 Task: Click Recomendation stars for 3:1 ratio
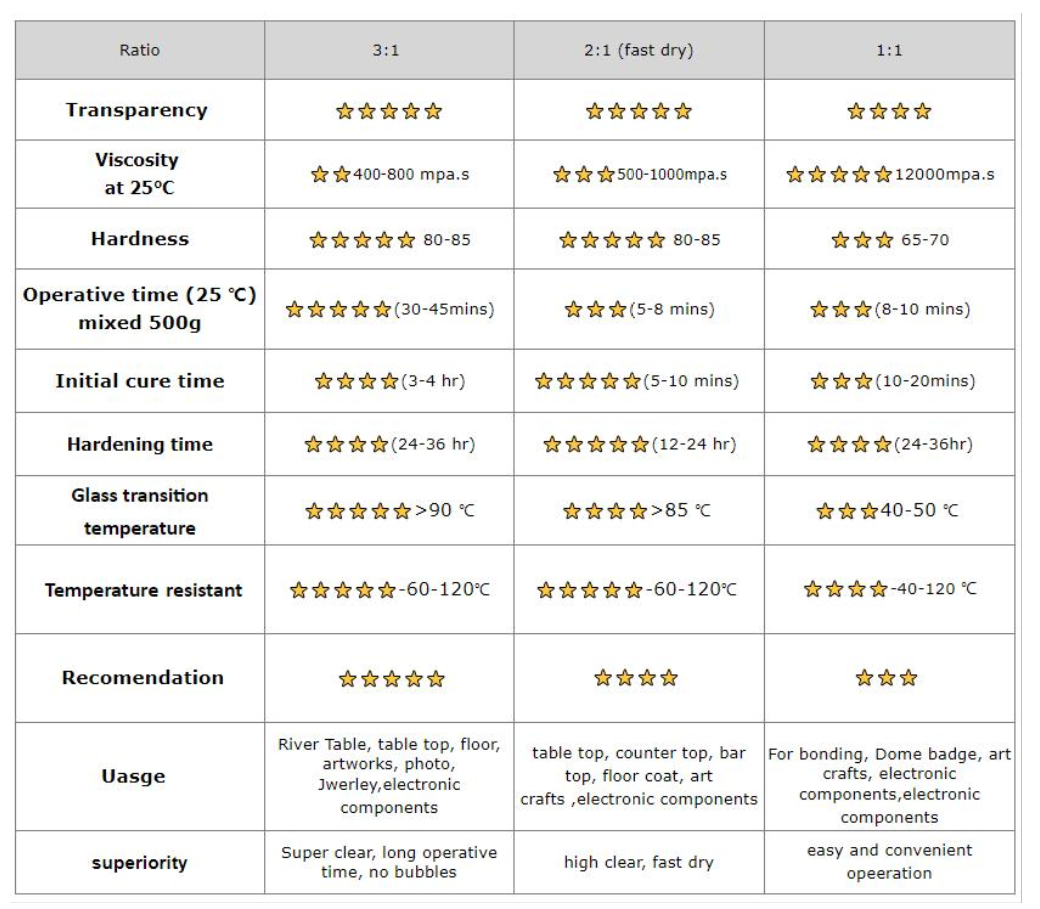(391, 679)
